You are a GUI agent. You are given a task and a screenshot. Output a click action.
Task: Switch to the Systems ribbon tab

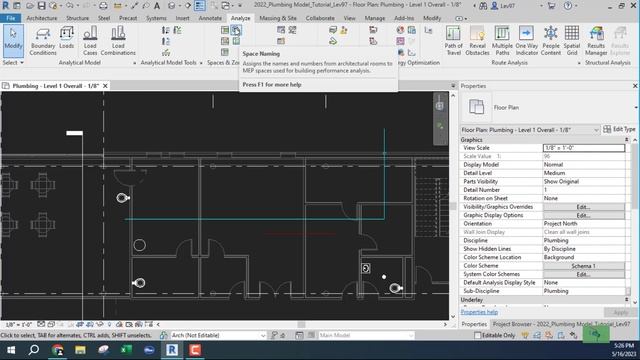[x=156, y=18]
